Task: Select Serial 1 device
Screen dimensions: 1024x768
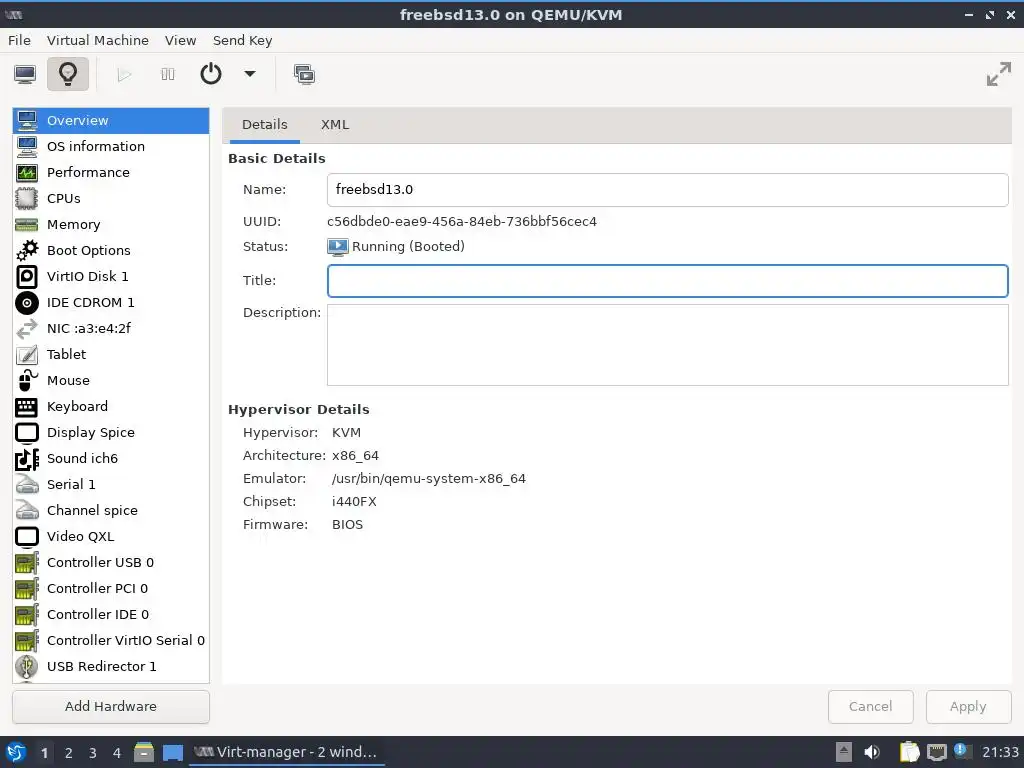Action: pyautogui.click(x=111, y=485)
